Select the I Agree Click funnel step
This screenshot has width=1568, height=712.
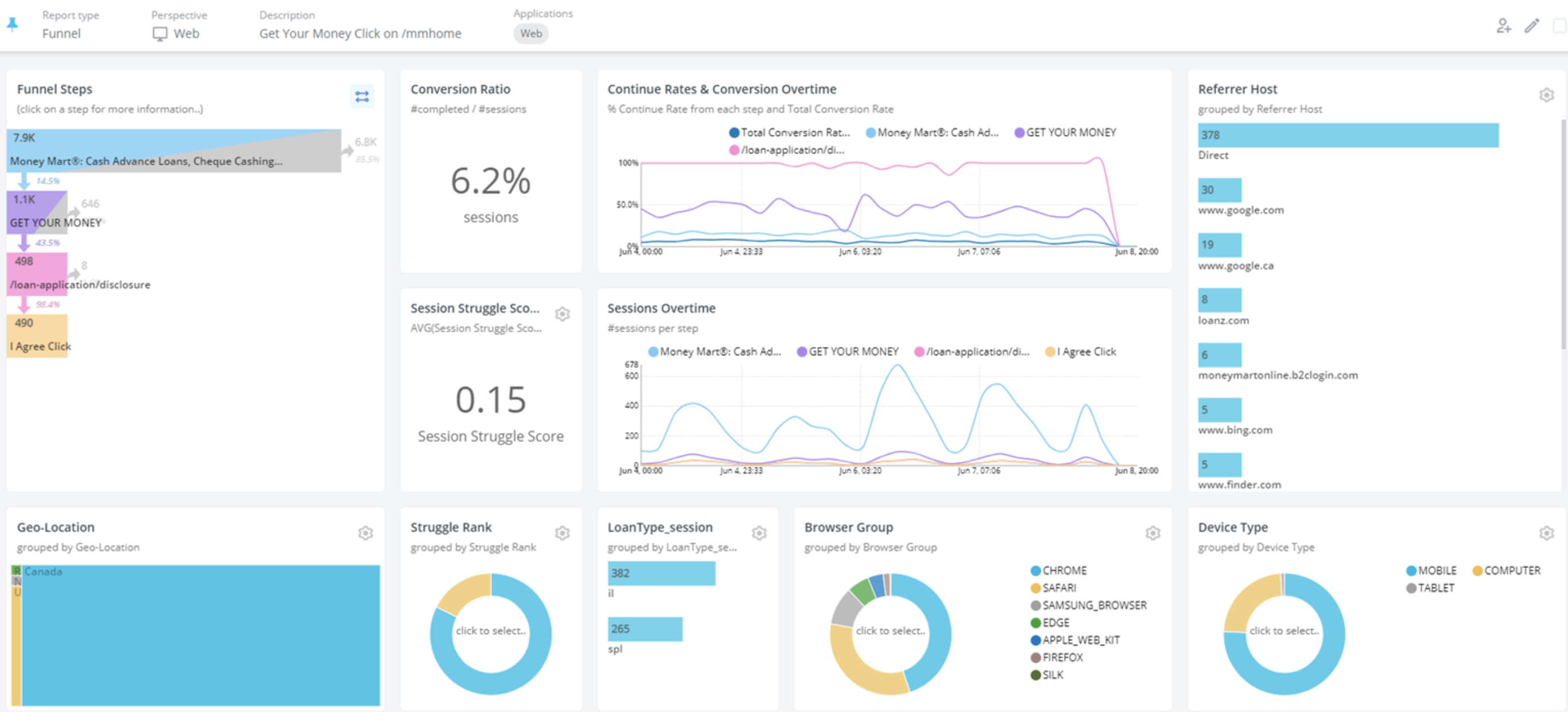[37, 335]
